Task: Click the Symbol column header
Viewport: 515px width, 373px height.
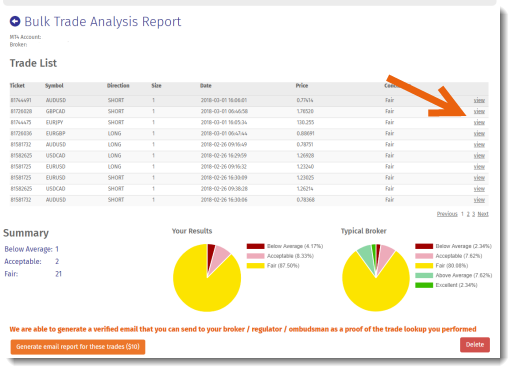Action: pos(54,86)
